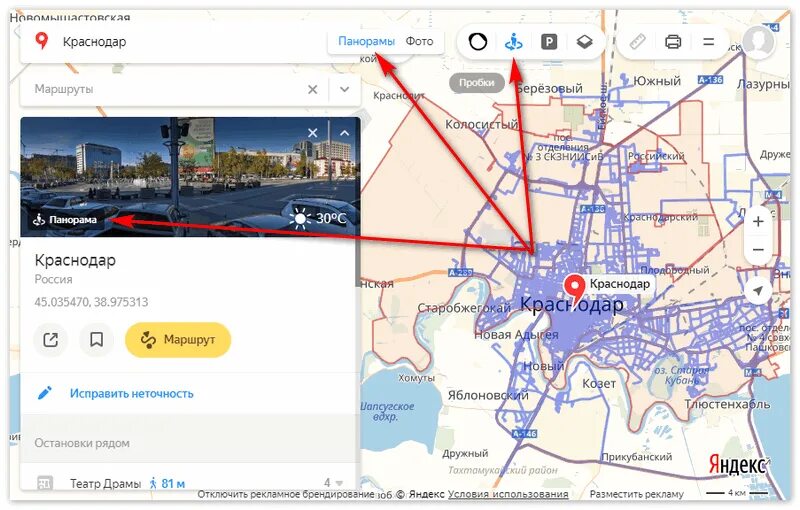Click Шапсугское вдхр. reservoir label
Image resolution: width=800 pixels, height=510 pixels.
(387, 411)
